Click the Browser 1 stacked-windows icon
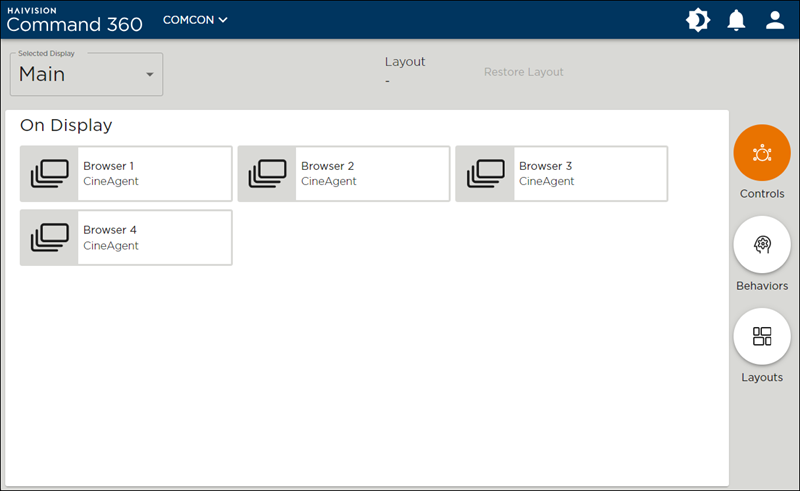Viewport: 800px width, 491px height. pos(50,174)
